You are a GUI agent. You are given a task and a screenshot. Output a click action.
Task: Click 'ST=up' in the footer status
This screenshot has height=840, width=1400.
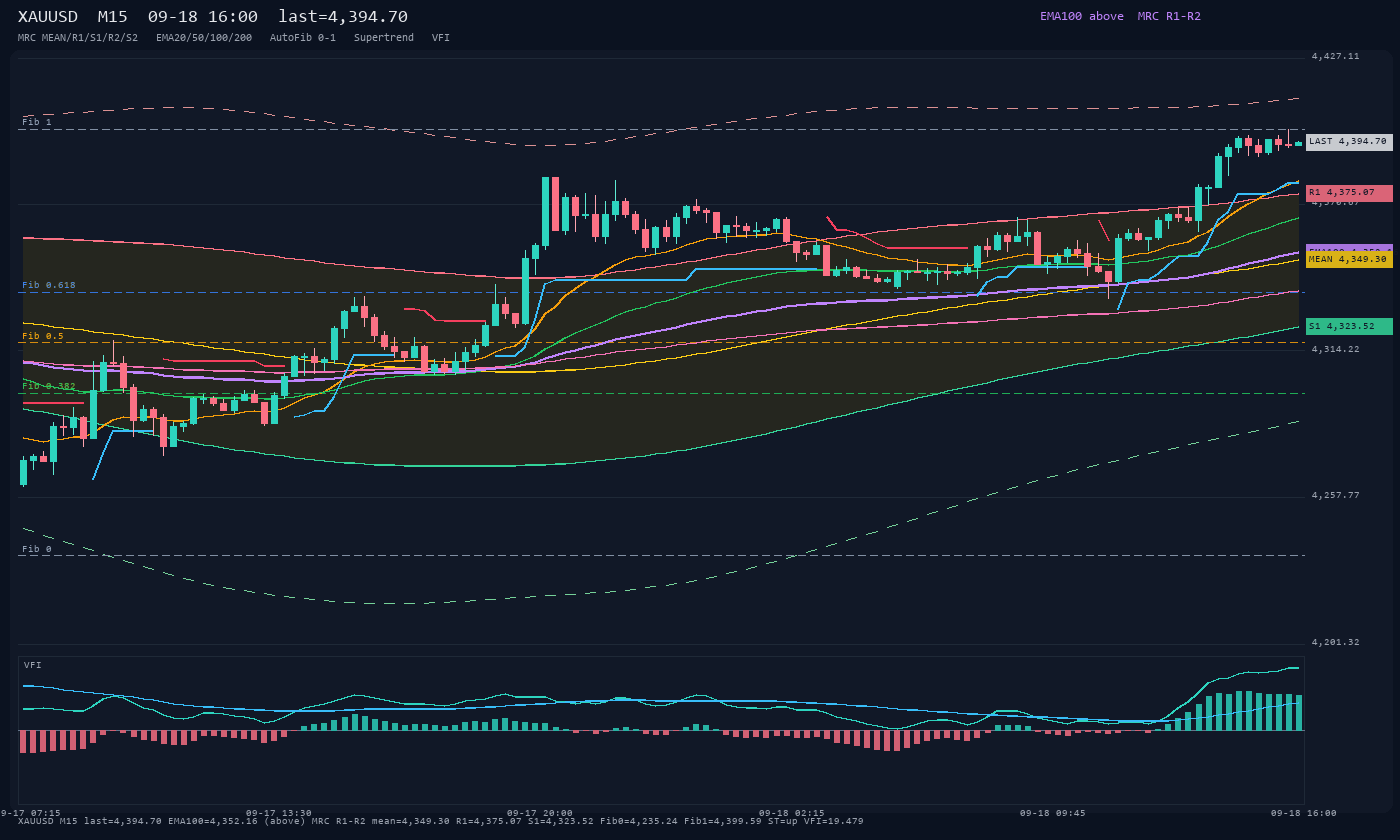(x=783, y=821)
